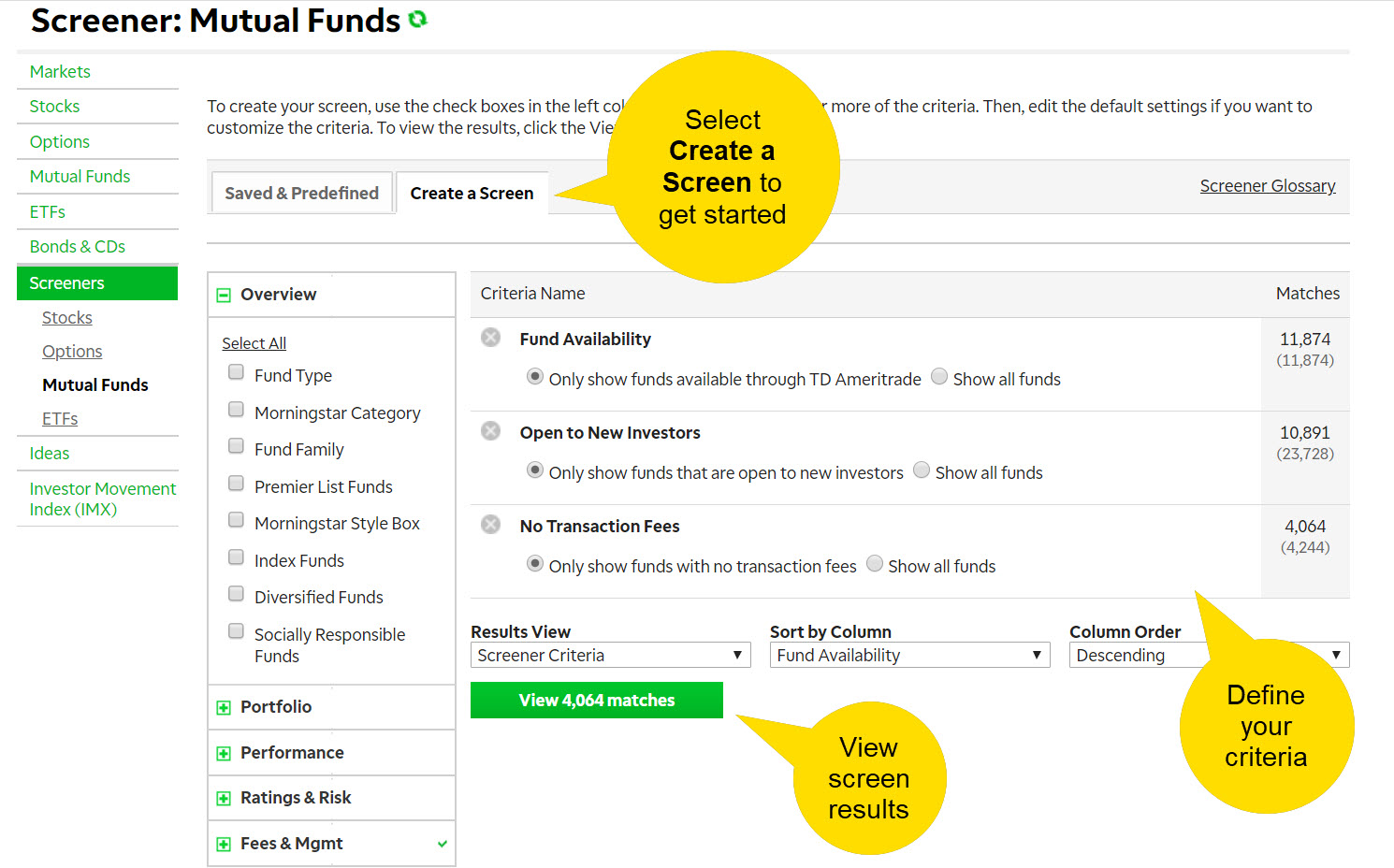The height and width of the screenshot is (868, 1394).
Task: Select Show all funds for Fund Availability
Action: 938,376
